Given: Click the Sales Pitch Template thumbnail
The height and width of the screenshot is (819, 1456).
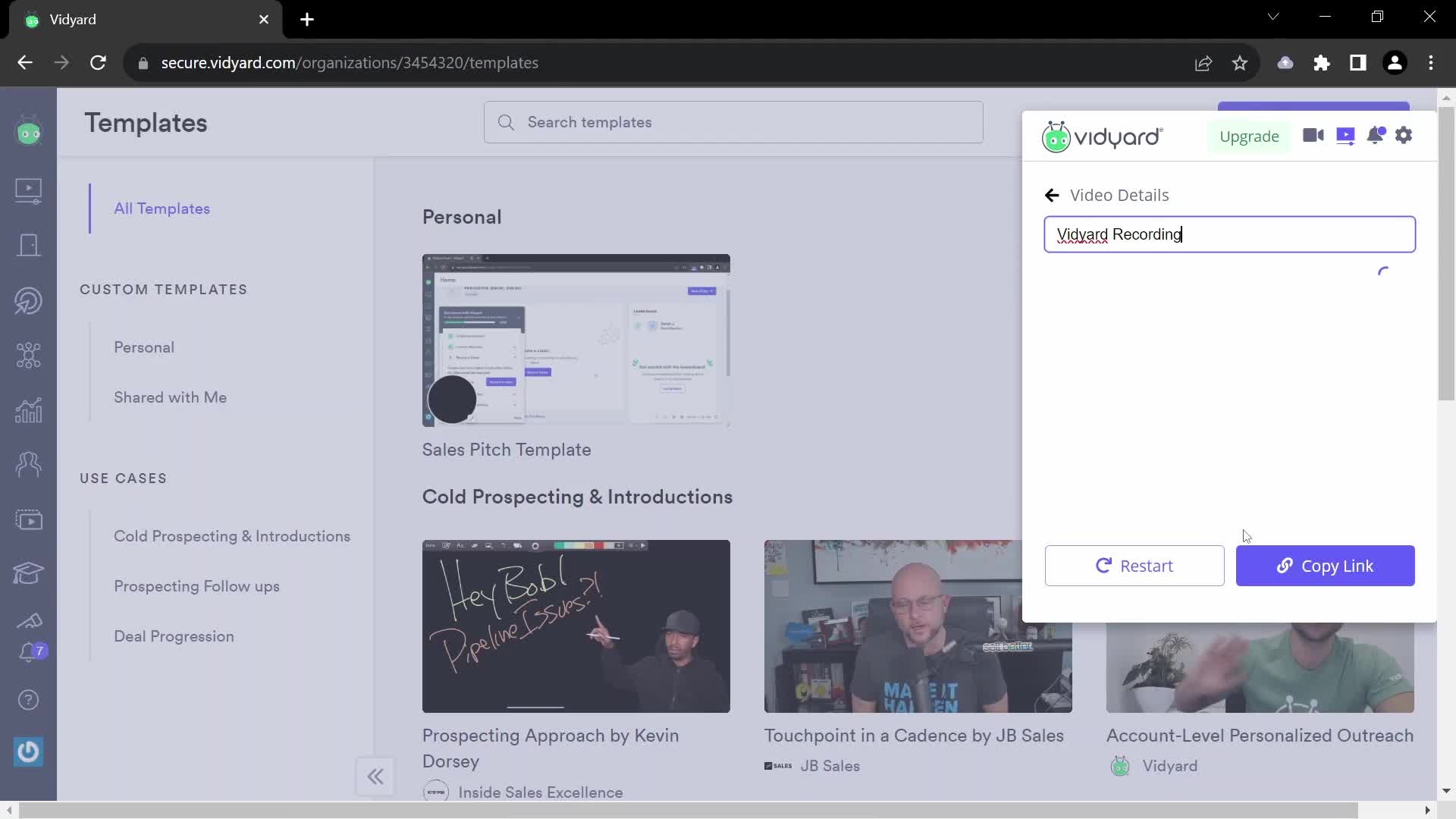Looking at the screenshot, I should [576, 340].
